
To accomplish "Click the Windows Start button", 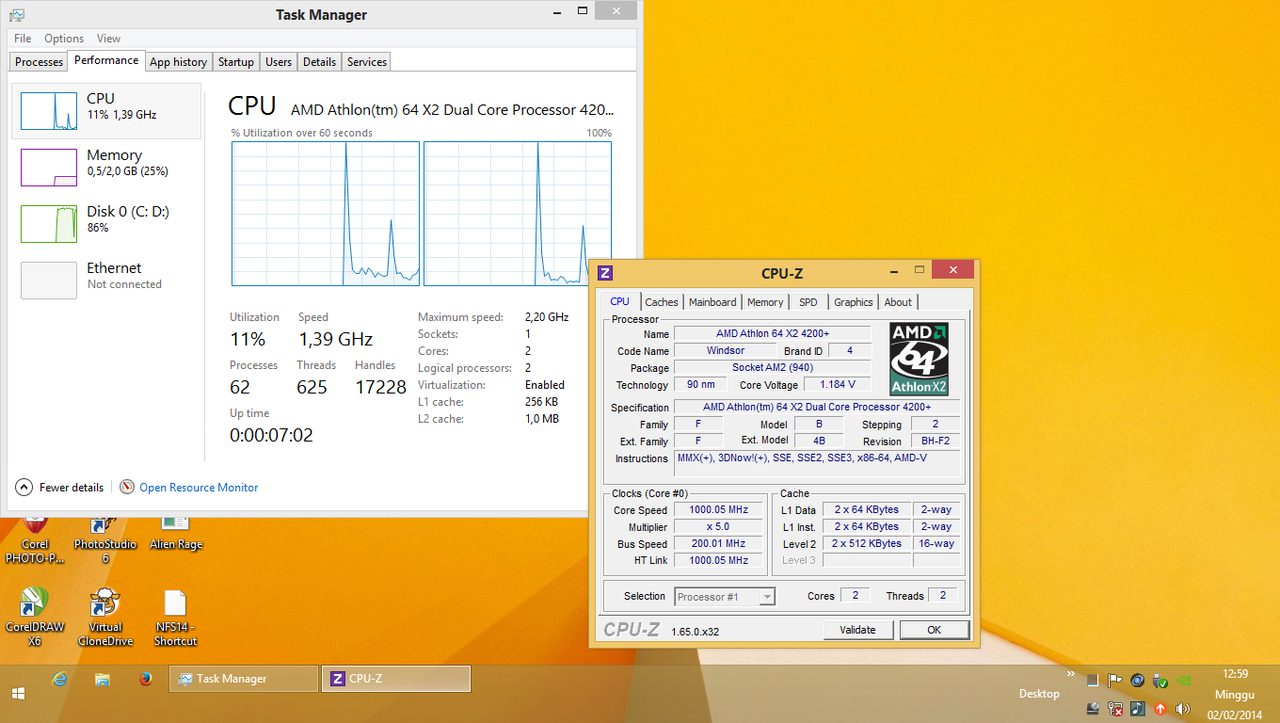I will click(x=18, y=692).
